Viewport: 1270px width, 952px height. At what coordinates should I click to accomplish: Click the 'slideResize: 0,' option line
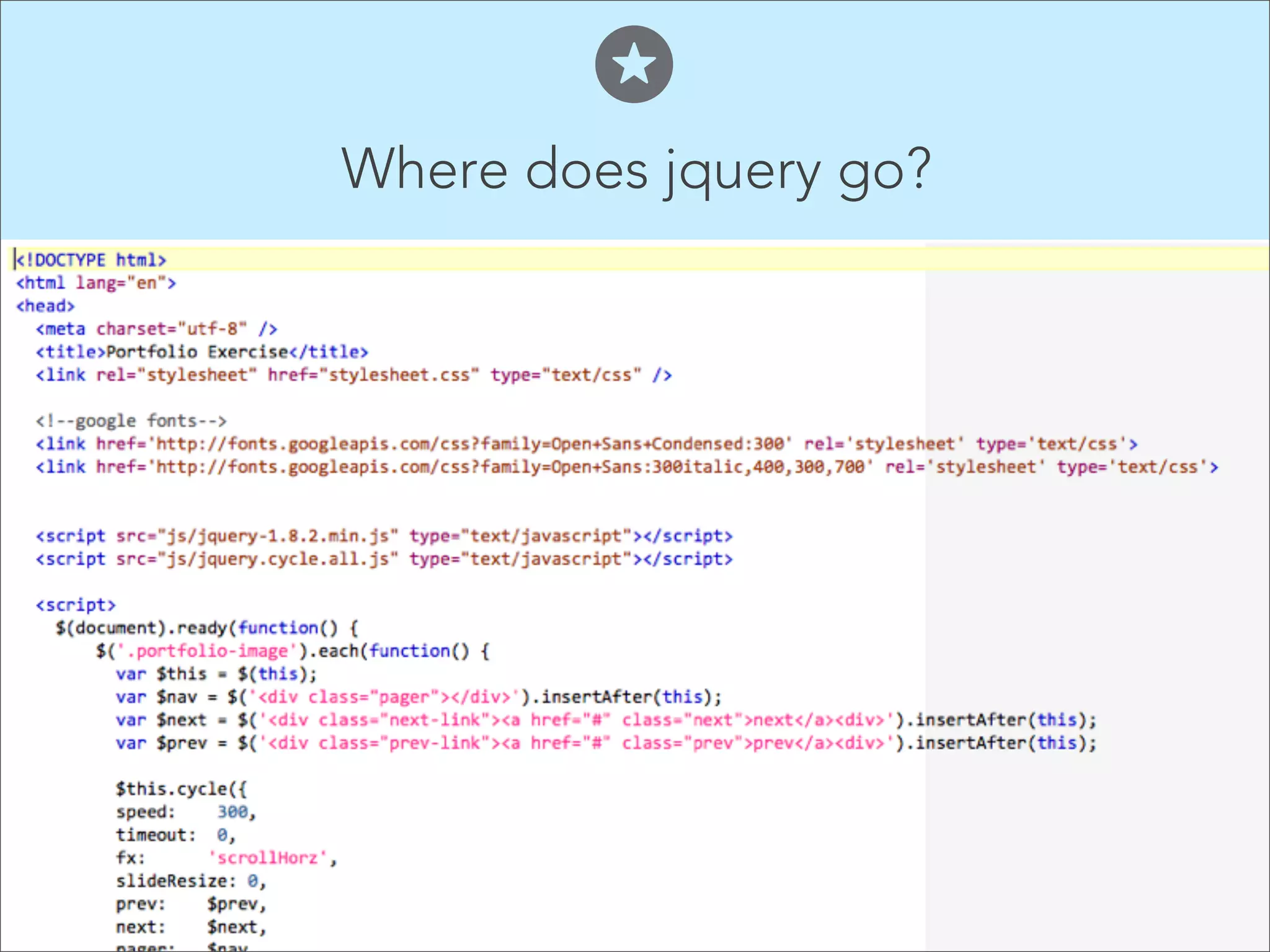click(191, 881)
